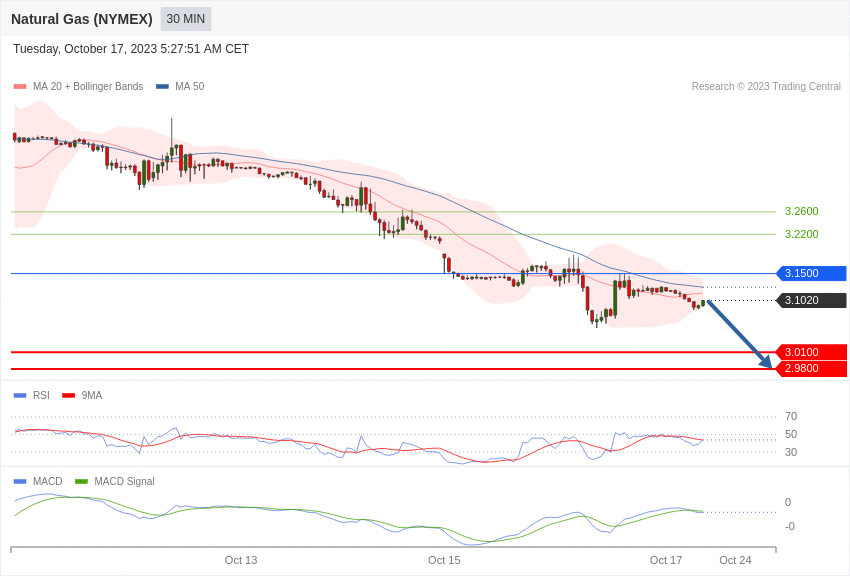Click the MA 50 legend label
This screenshot has height=576, width=850.
point(190,86)
